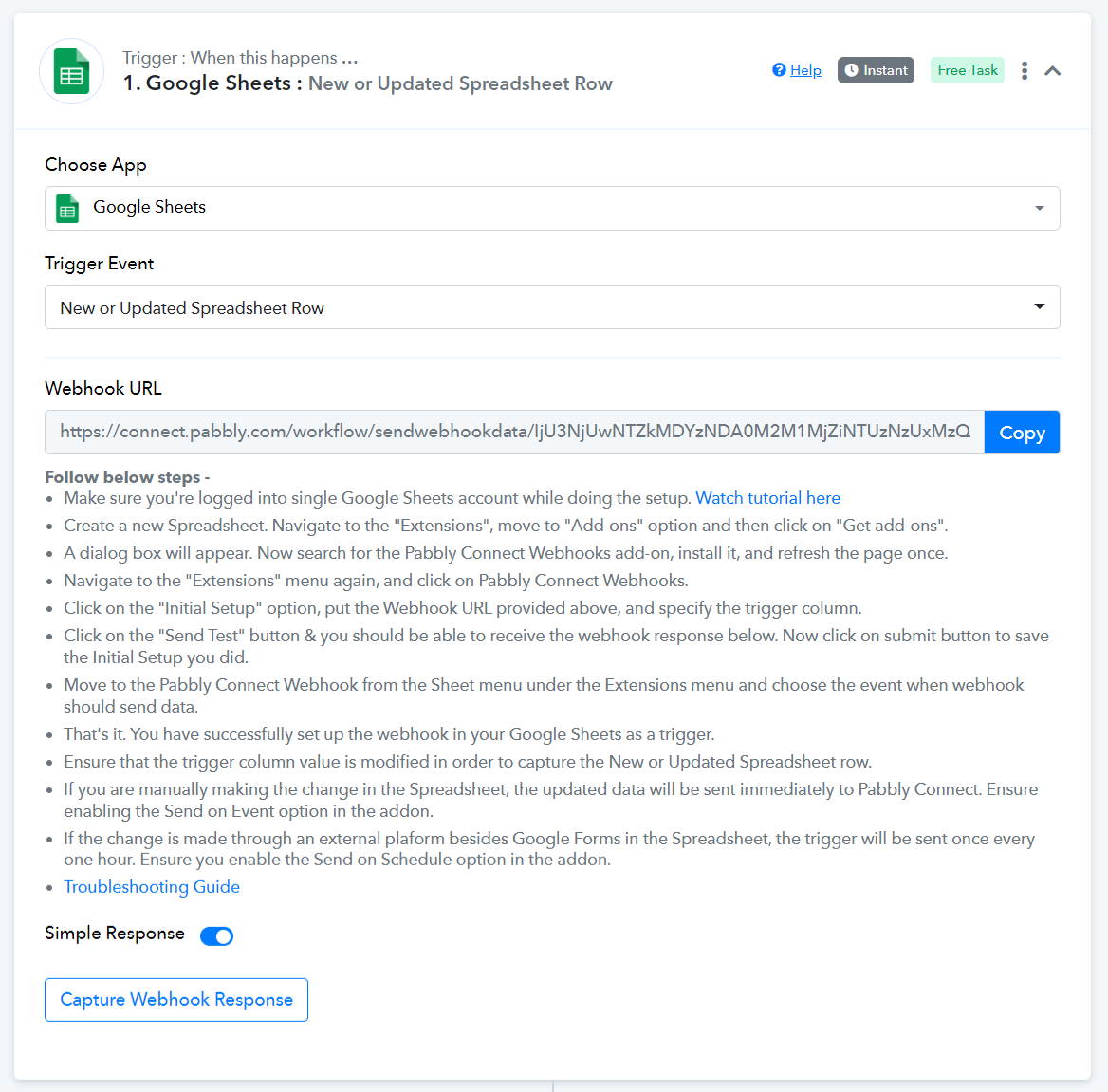Viewport: 1108px width, 1092px height.
Task: Click the Google Sheets icon in Choose App
Action: click(x=68, y=209)
